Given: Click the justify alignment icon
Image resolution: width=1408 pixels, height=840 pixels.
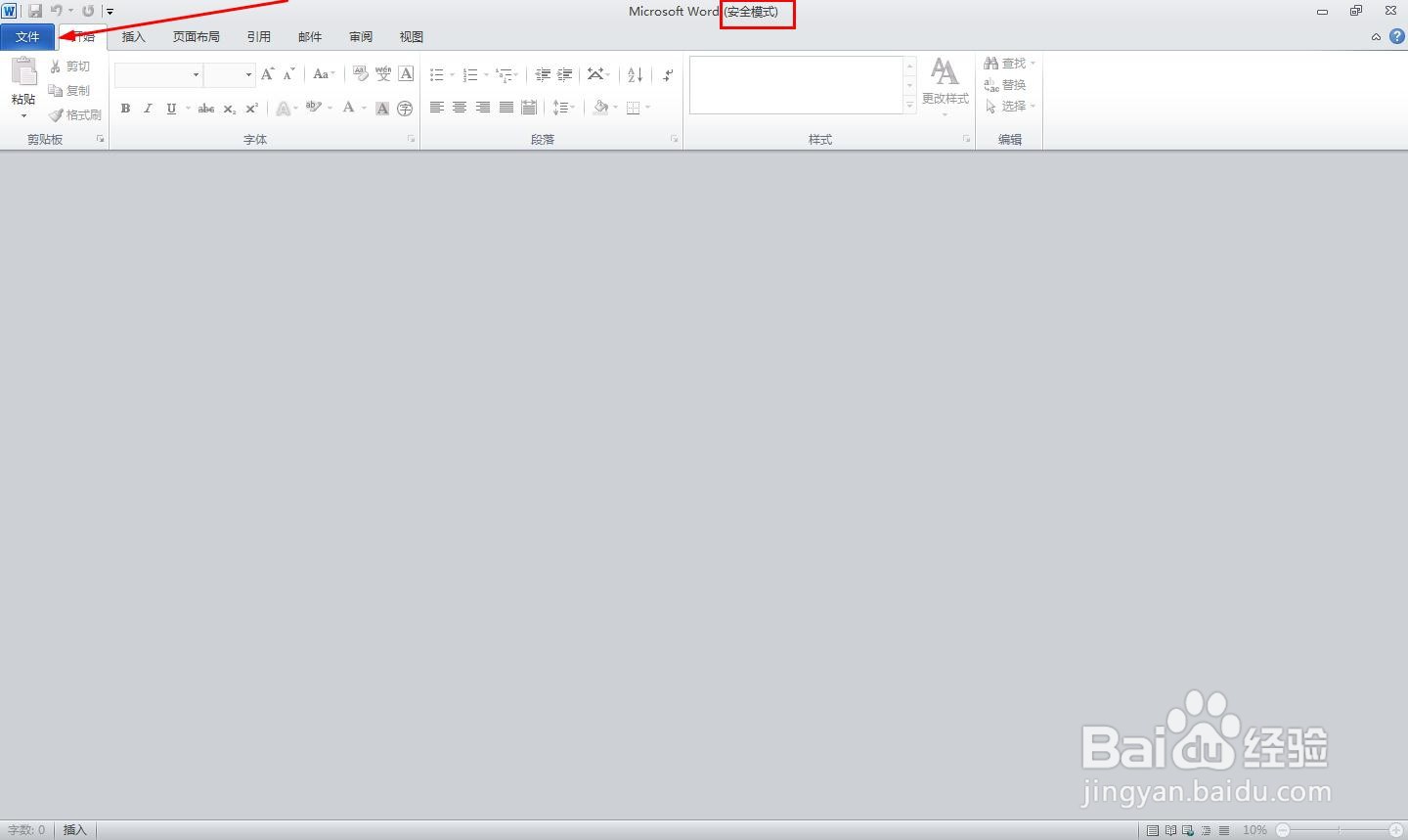Looking at the screenshot, I should pos(506,108).
